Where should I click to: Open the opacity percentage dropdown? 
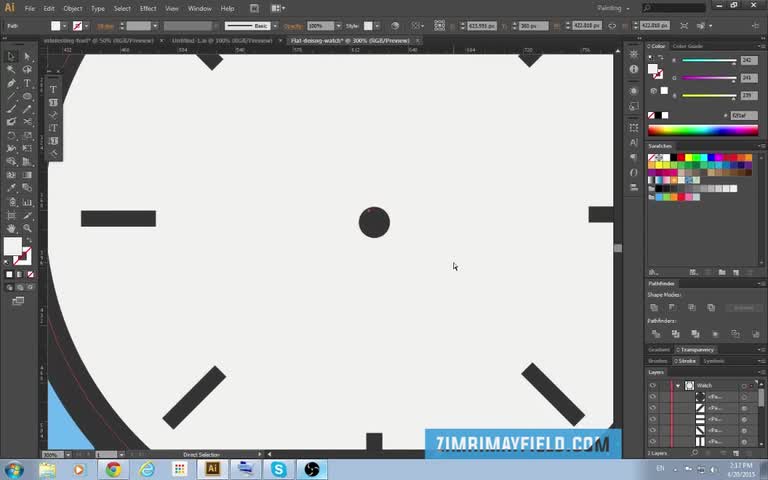click(x=338, y=26)
